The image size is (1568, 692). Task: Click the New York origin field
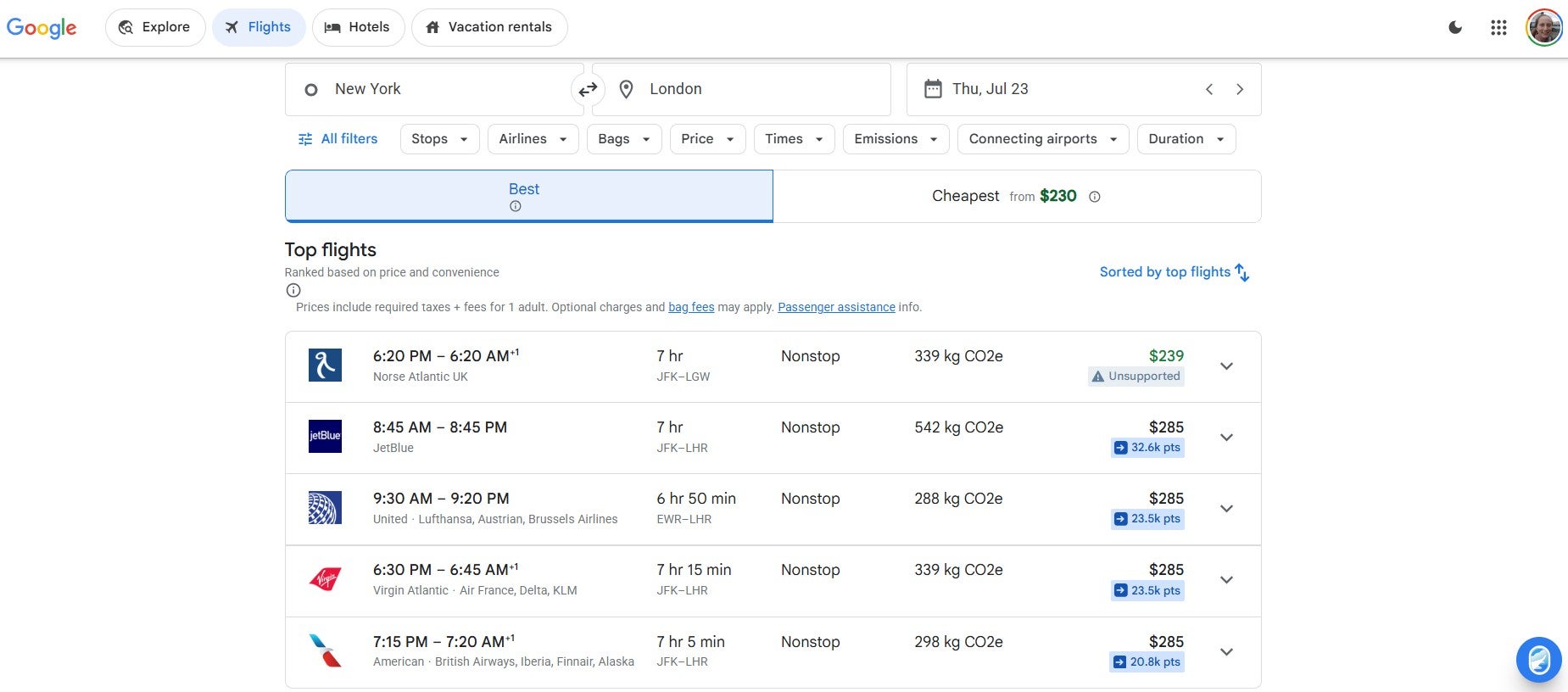click(434, 89)
